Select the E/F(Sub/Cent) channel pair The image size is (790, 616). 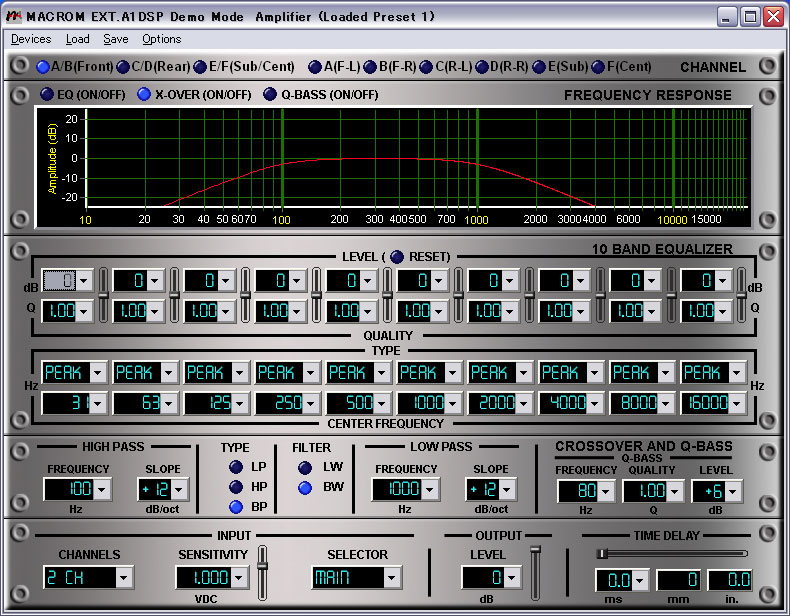200,67
